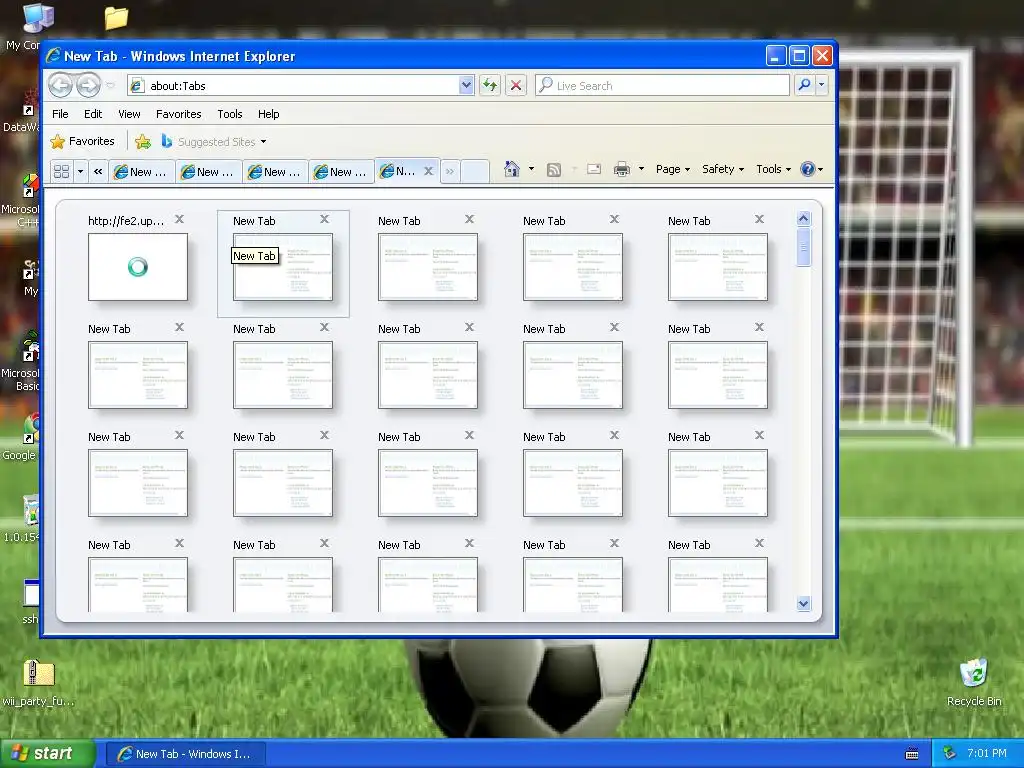Image resolution: width=1024 pixels, height=768 pixels.
Task: Open the File menu
Action: (60, 114)
